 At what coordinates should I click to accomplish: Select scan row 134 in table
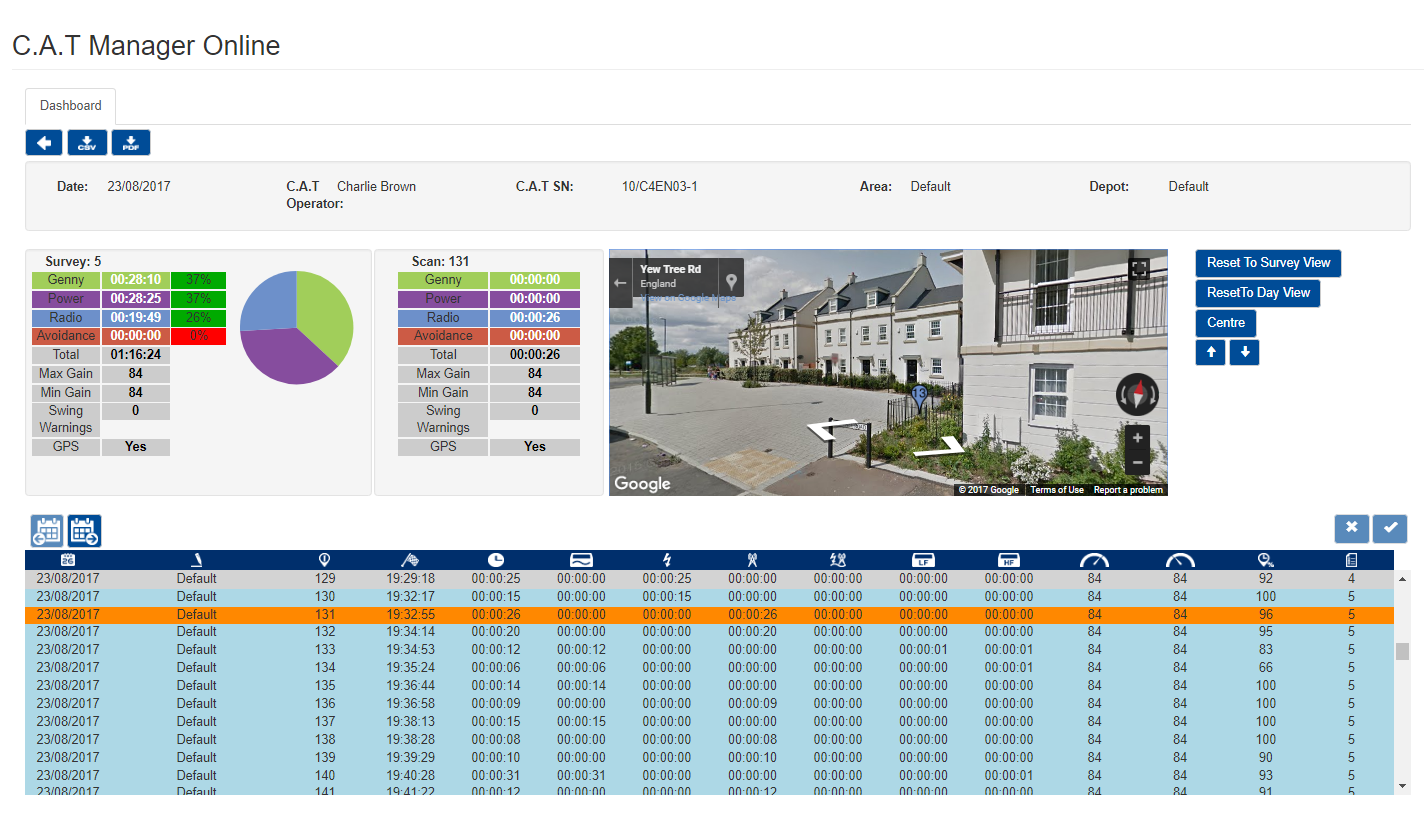325,667
